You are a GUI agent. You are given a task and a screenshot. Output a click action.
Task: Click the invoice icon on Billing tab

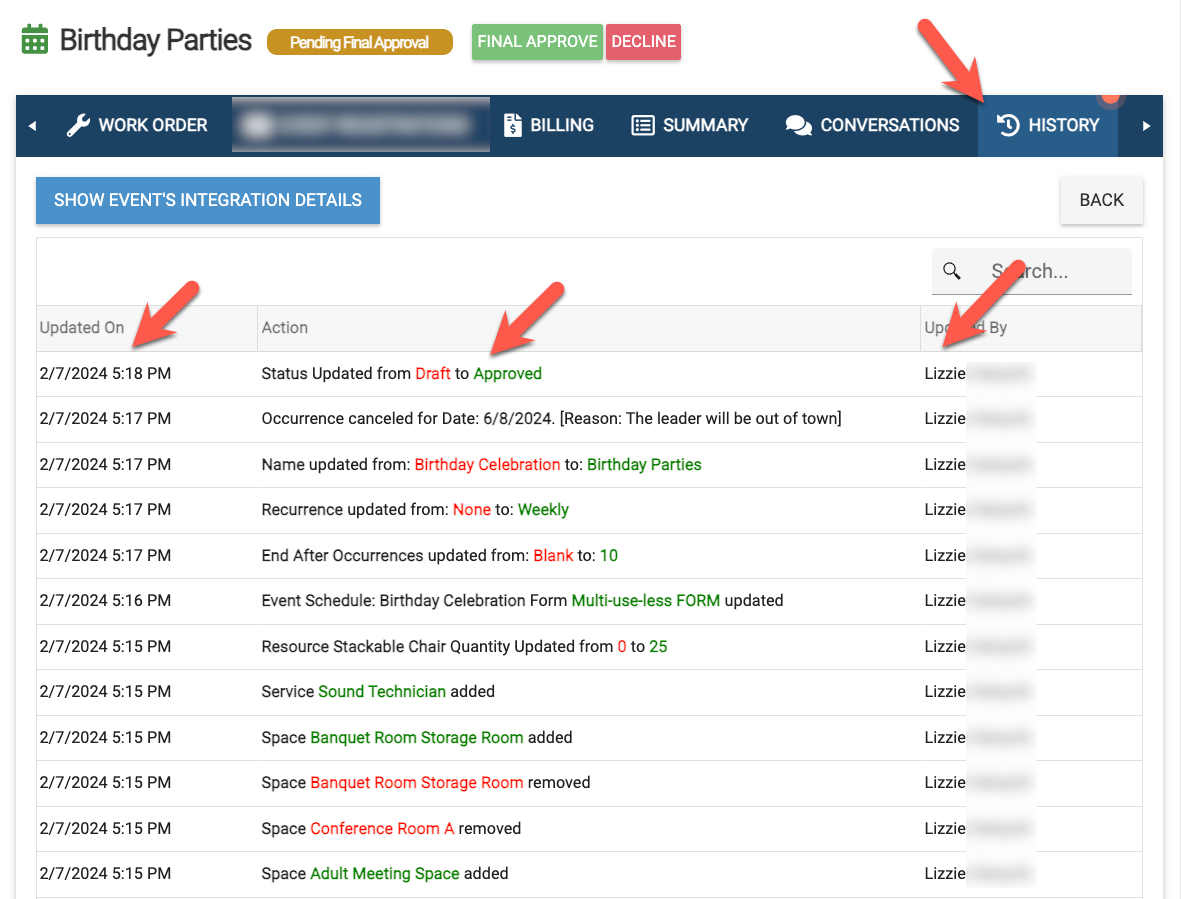(513, 125)
